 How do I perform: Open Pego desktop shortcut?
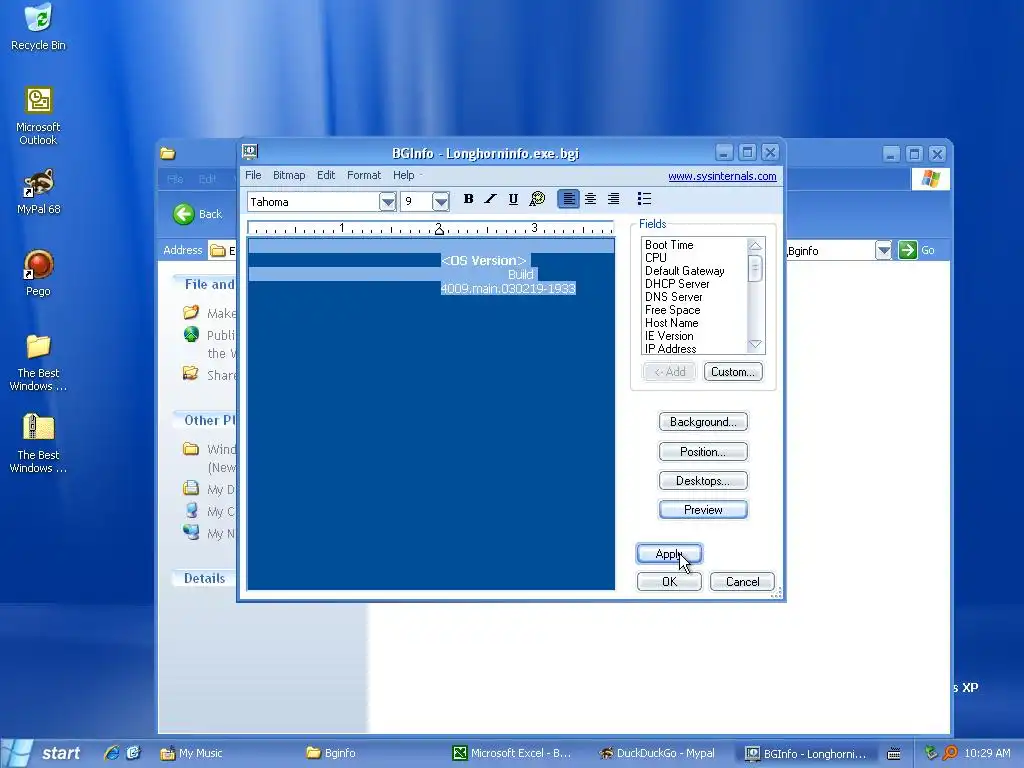(x=38, y=274)
